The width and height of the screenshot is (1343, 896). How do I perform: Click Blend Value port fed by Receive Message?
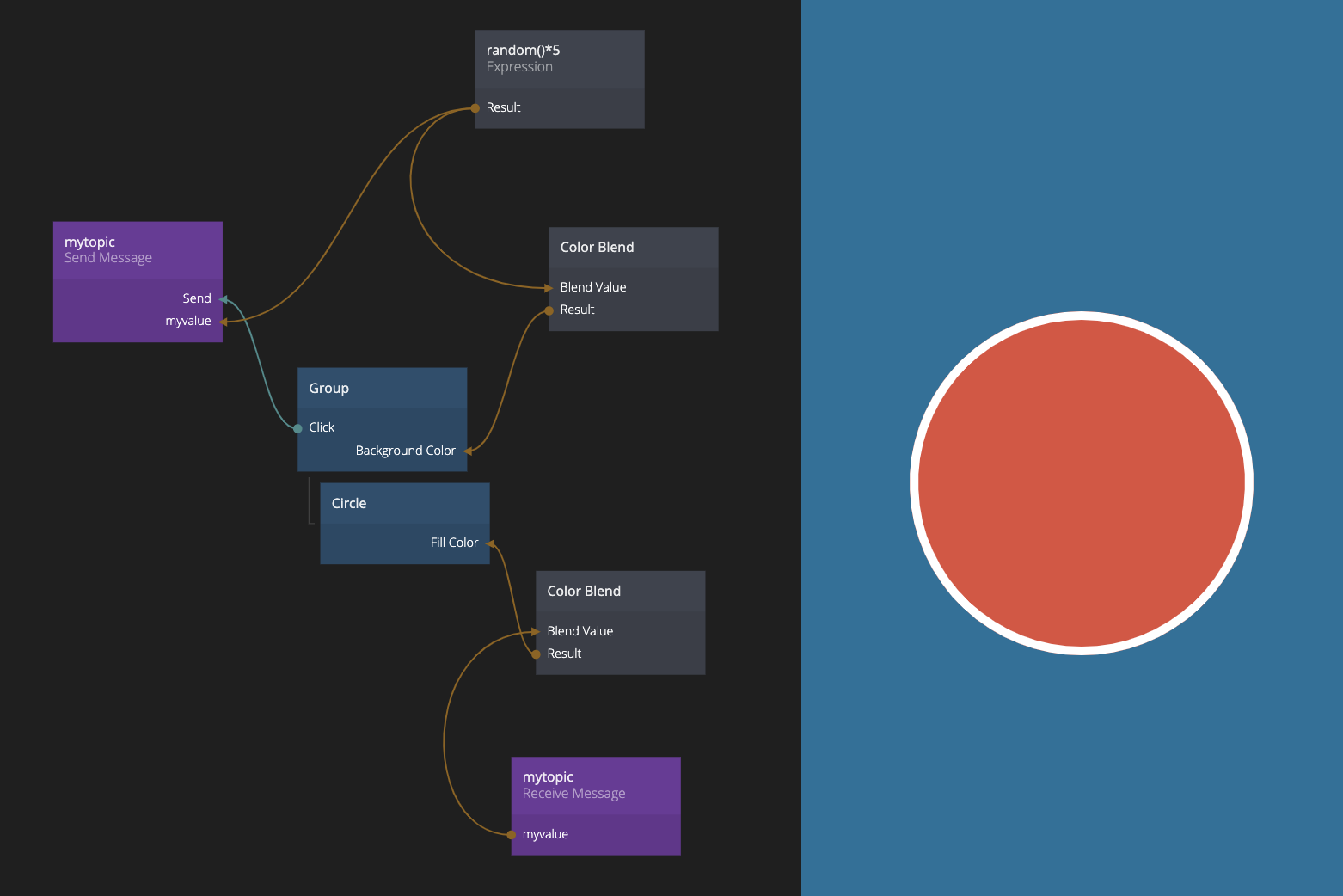[537, 632]
